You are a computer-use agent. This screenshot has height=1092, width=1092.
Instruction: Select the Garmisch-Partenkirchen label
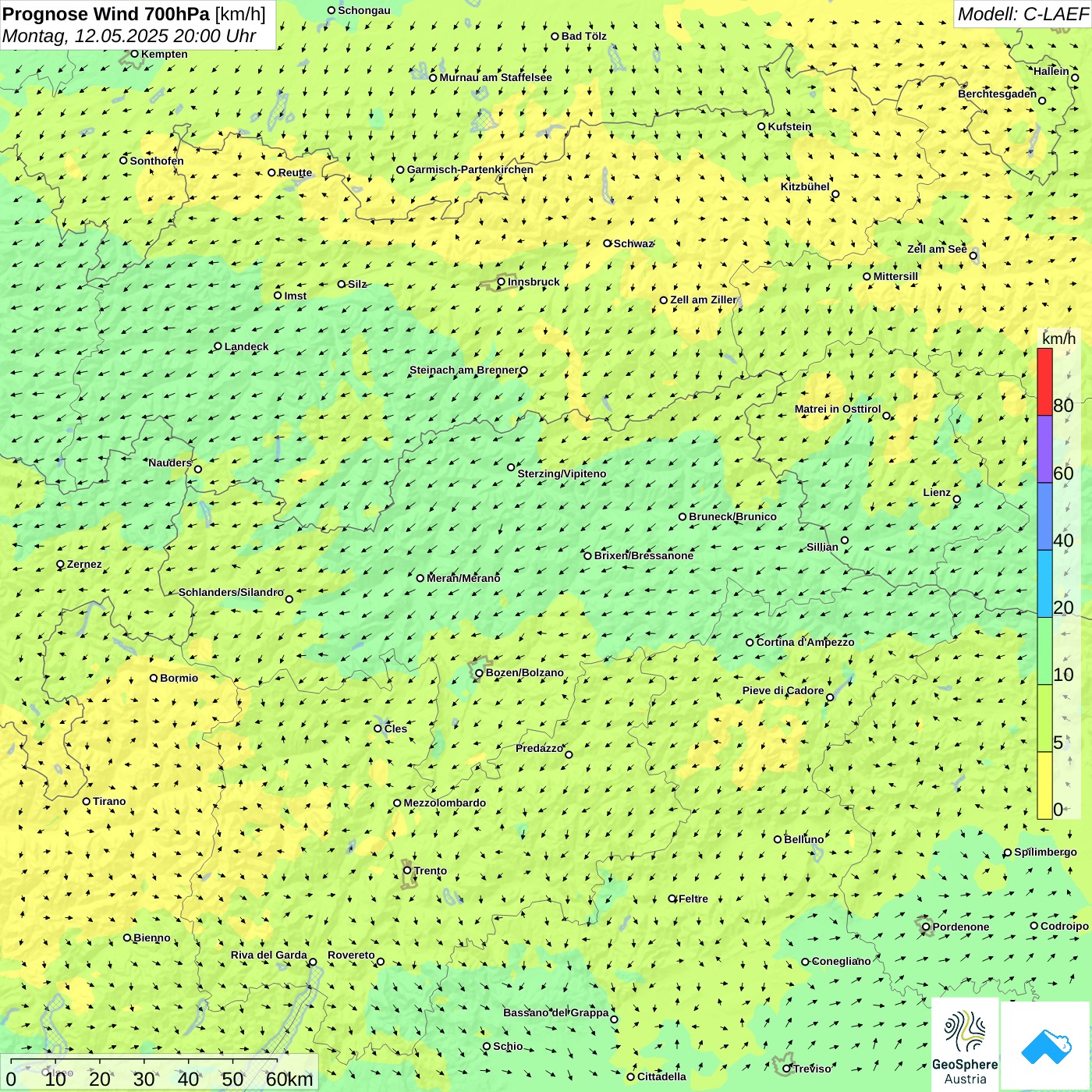[x=470, y=170]
